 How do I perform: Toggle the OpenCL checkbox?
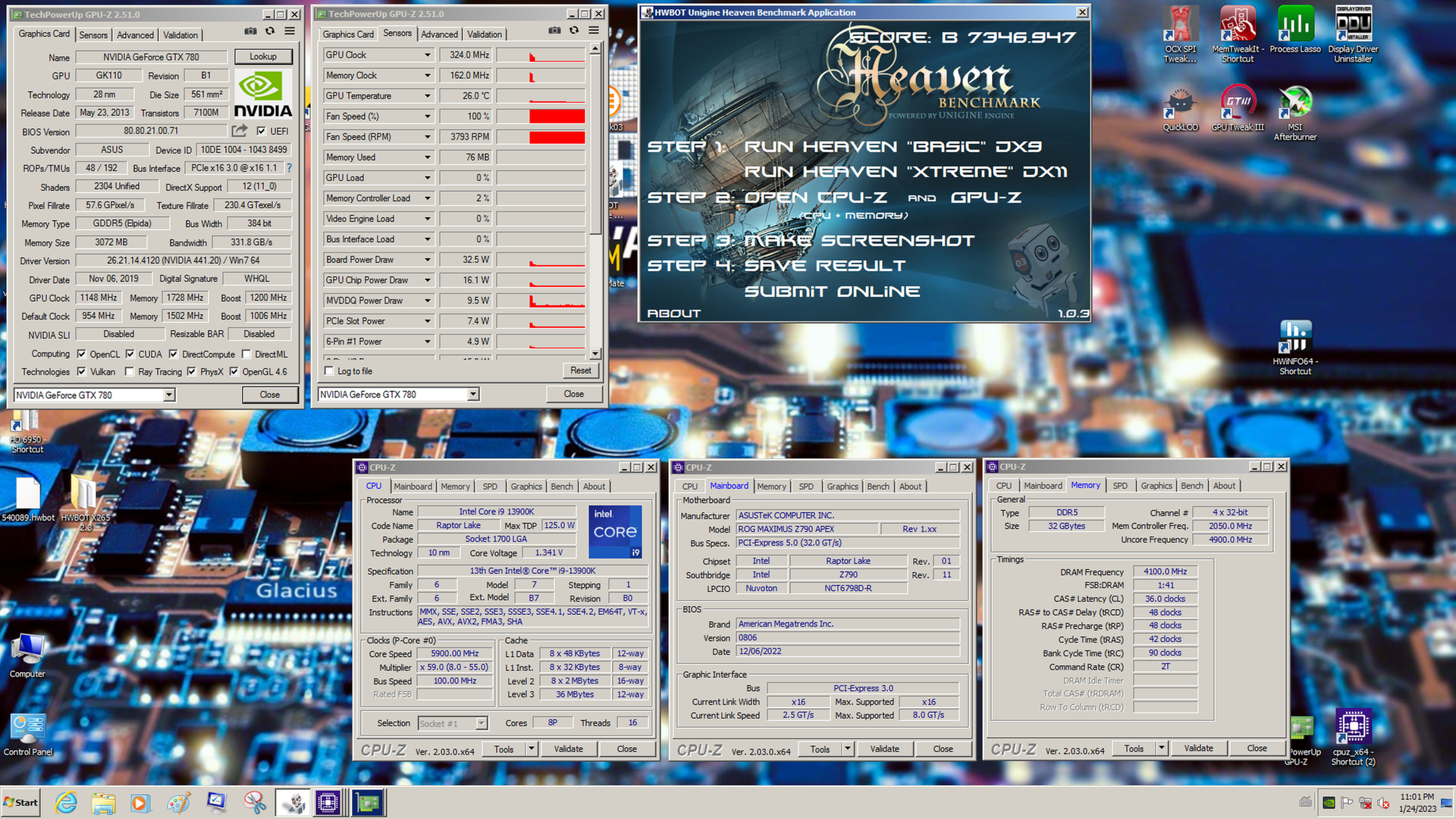81,354
